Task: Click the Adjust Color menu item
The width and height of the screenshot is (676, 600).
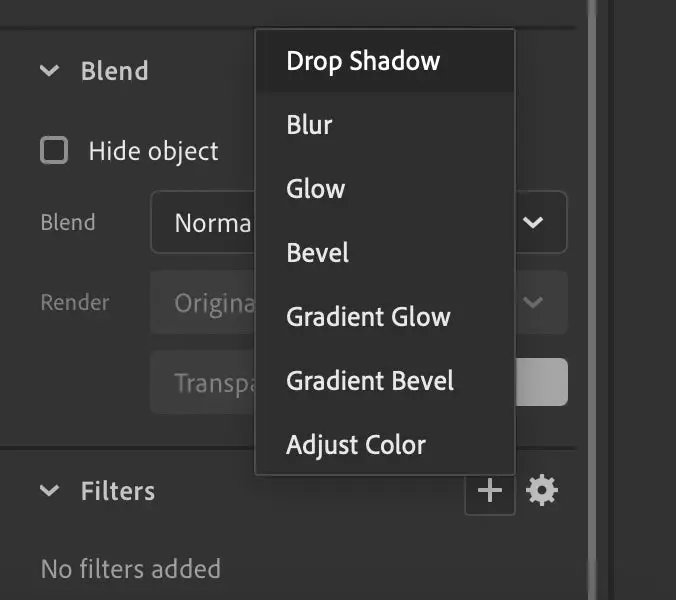Action: 356,445
